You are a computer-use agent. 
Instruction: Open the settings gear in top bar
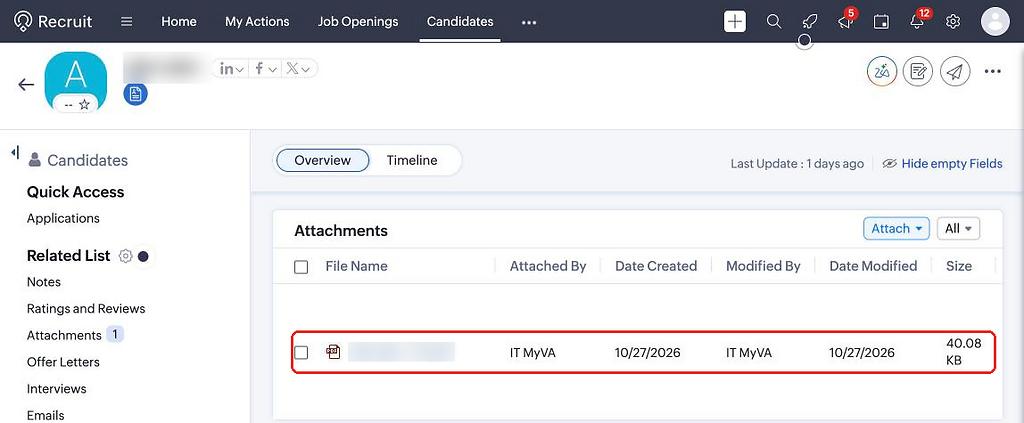[x=953, y=22]
